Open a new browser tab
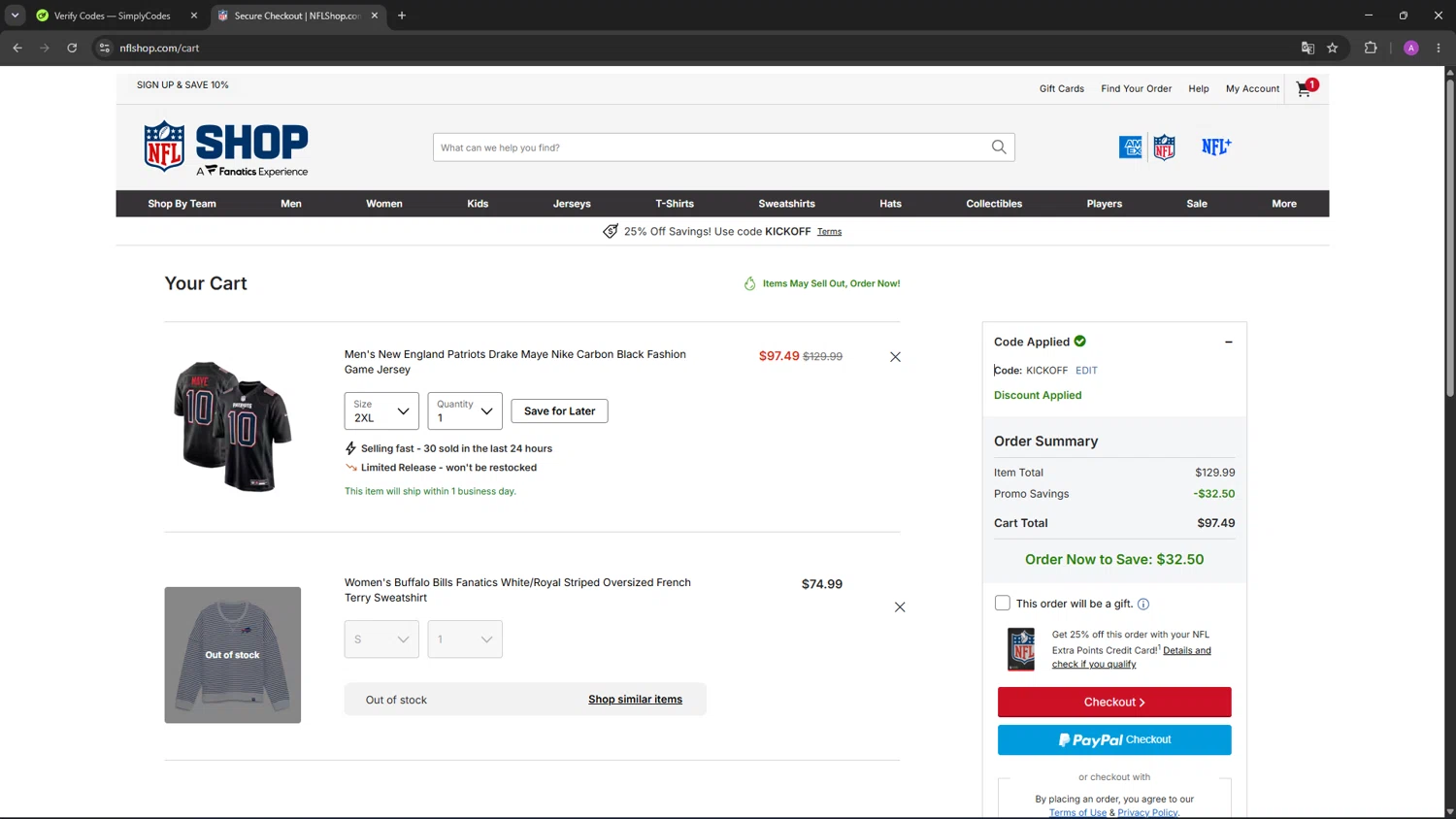The height and width of the screenshot is (819, 1456). 402,16
